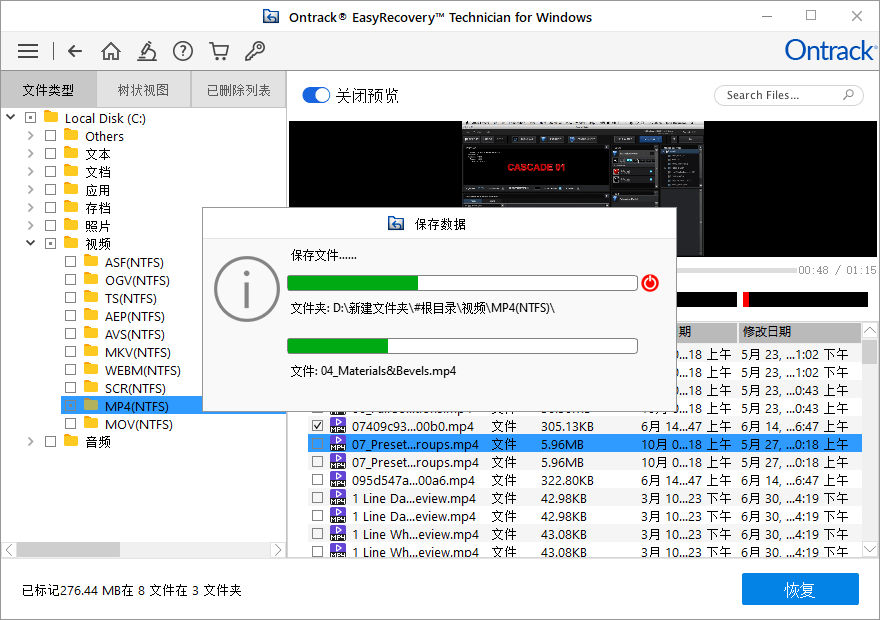
Task: Click the TS(NTFS) folder icon
Action: (x=91, y=297)
